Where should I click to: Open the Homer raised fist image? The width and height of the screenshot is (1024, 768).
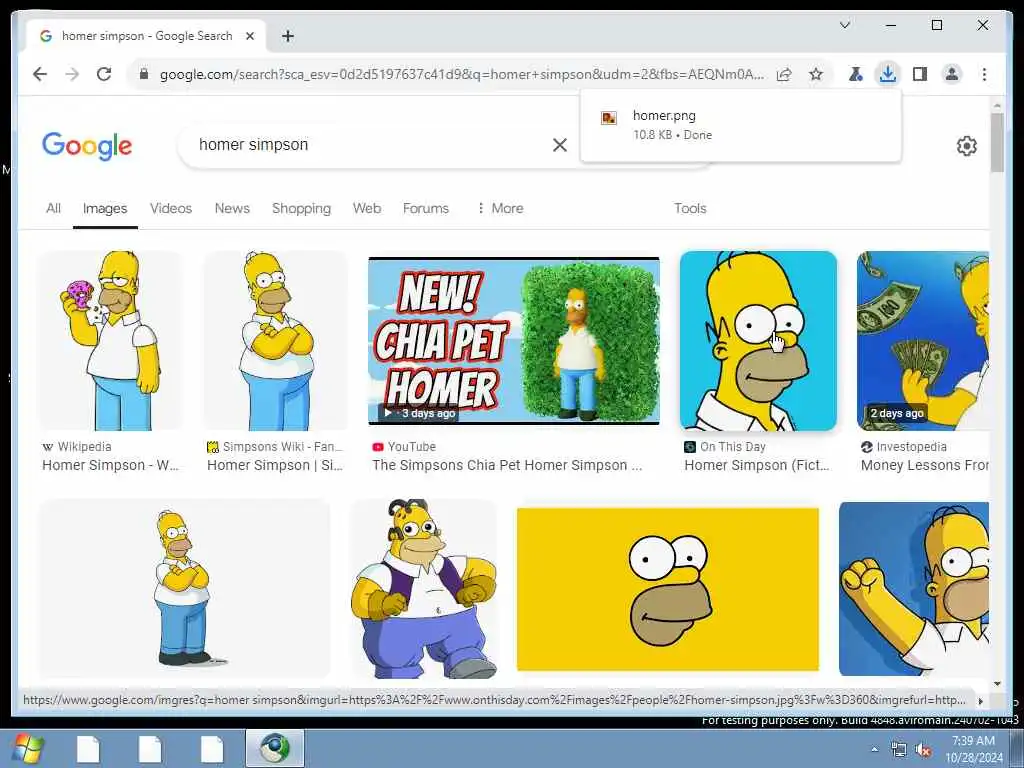pyautogui.click(x=914, y=589)
